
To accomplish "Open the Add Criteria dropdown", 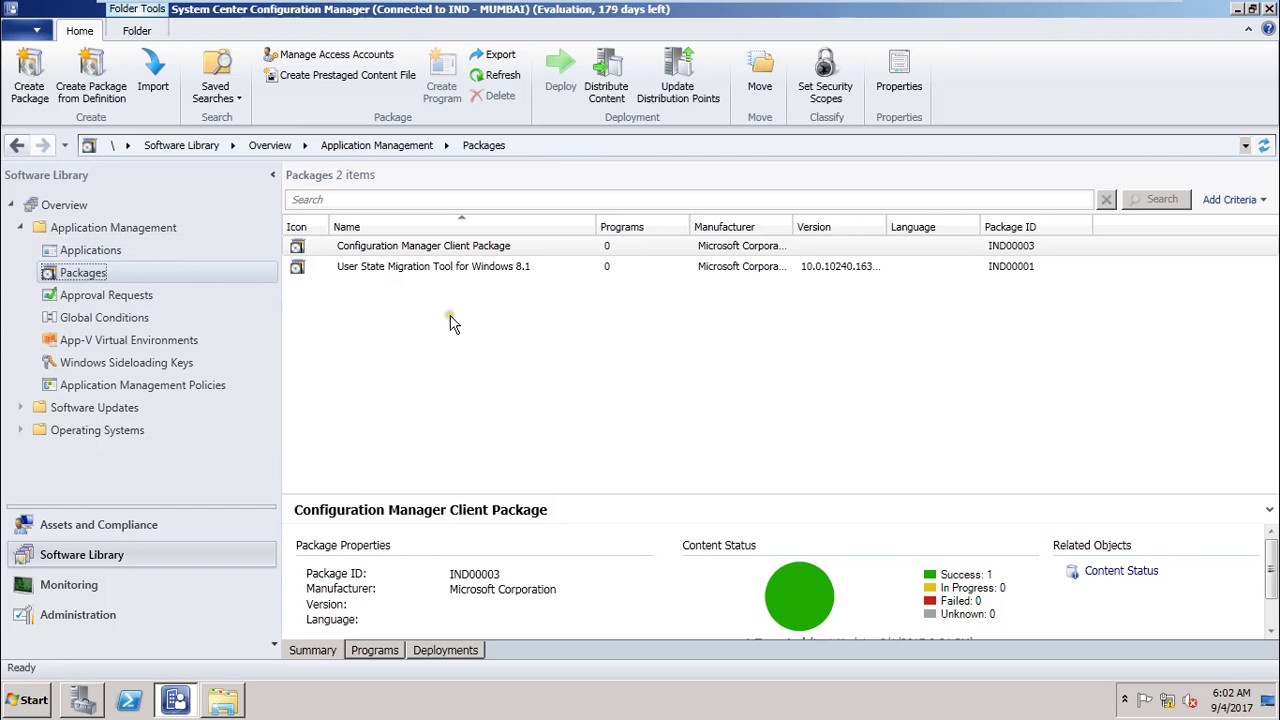I will point(1235,200).
